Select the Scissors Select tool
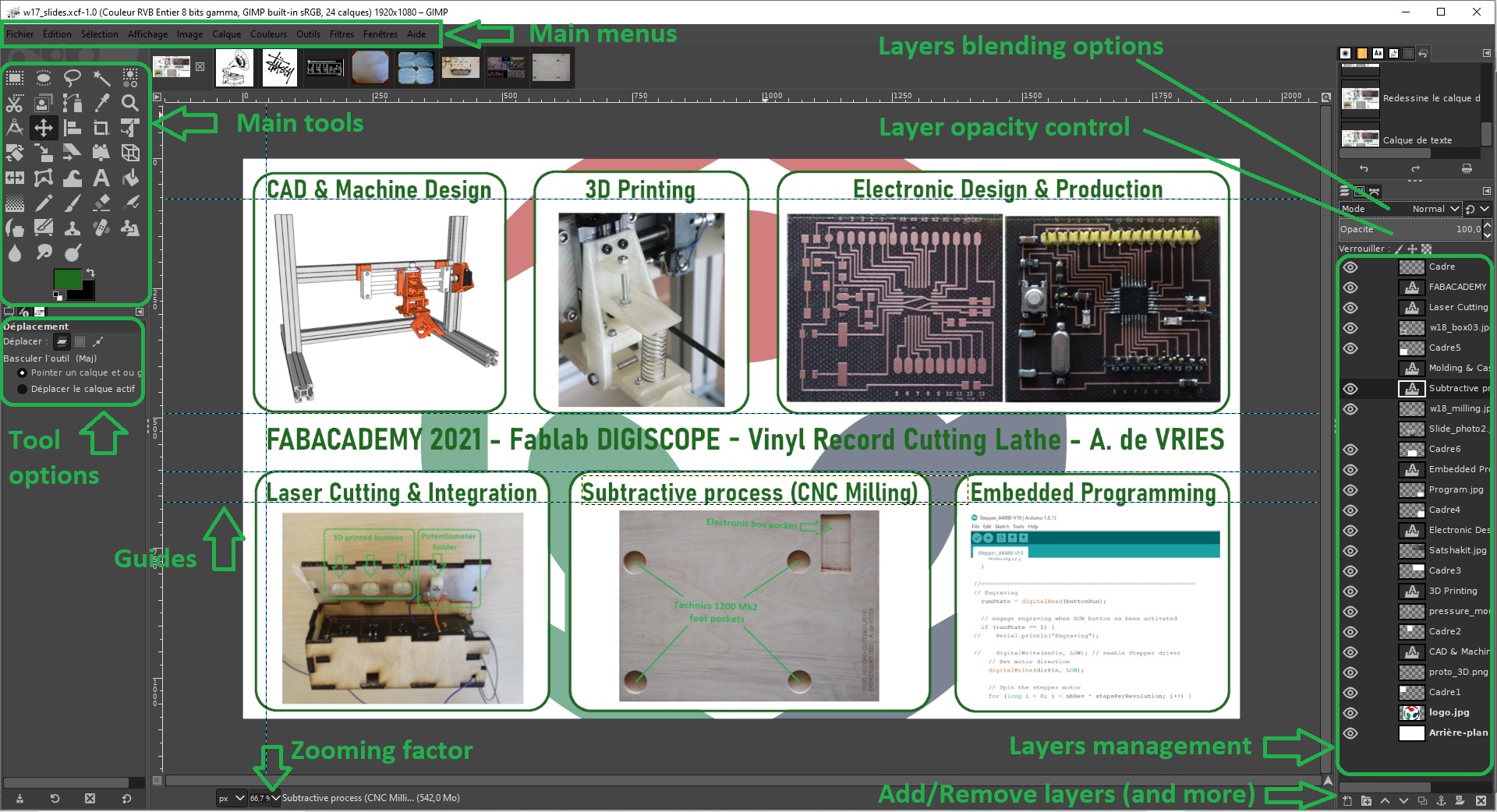 [15, 103]
